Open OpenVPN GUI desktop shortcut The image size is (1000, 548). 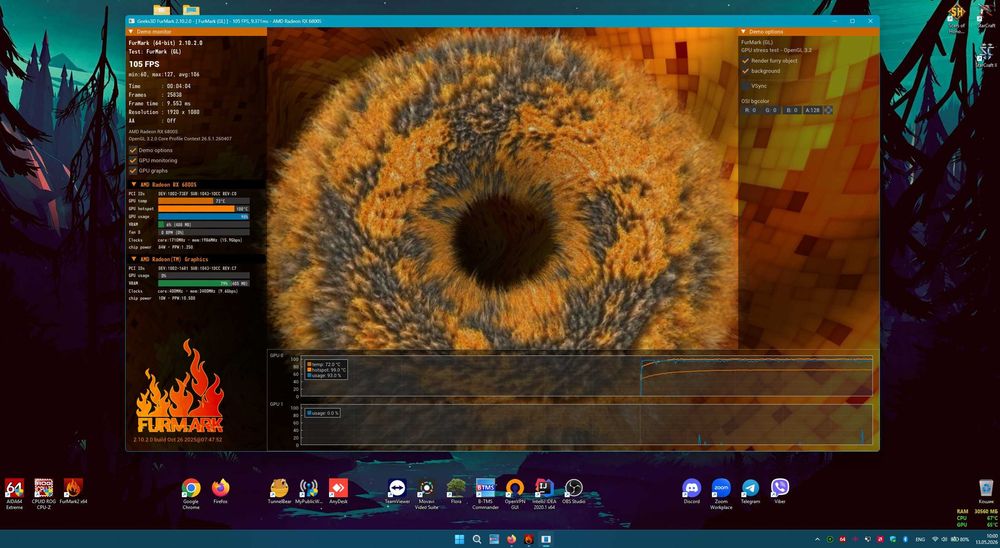[x=515, y=493]
